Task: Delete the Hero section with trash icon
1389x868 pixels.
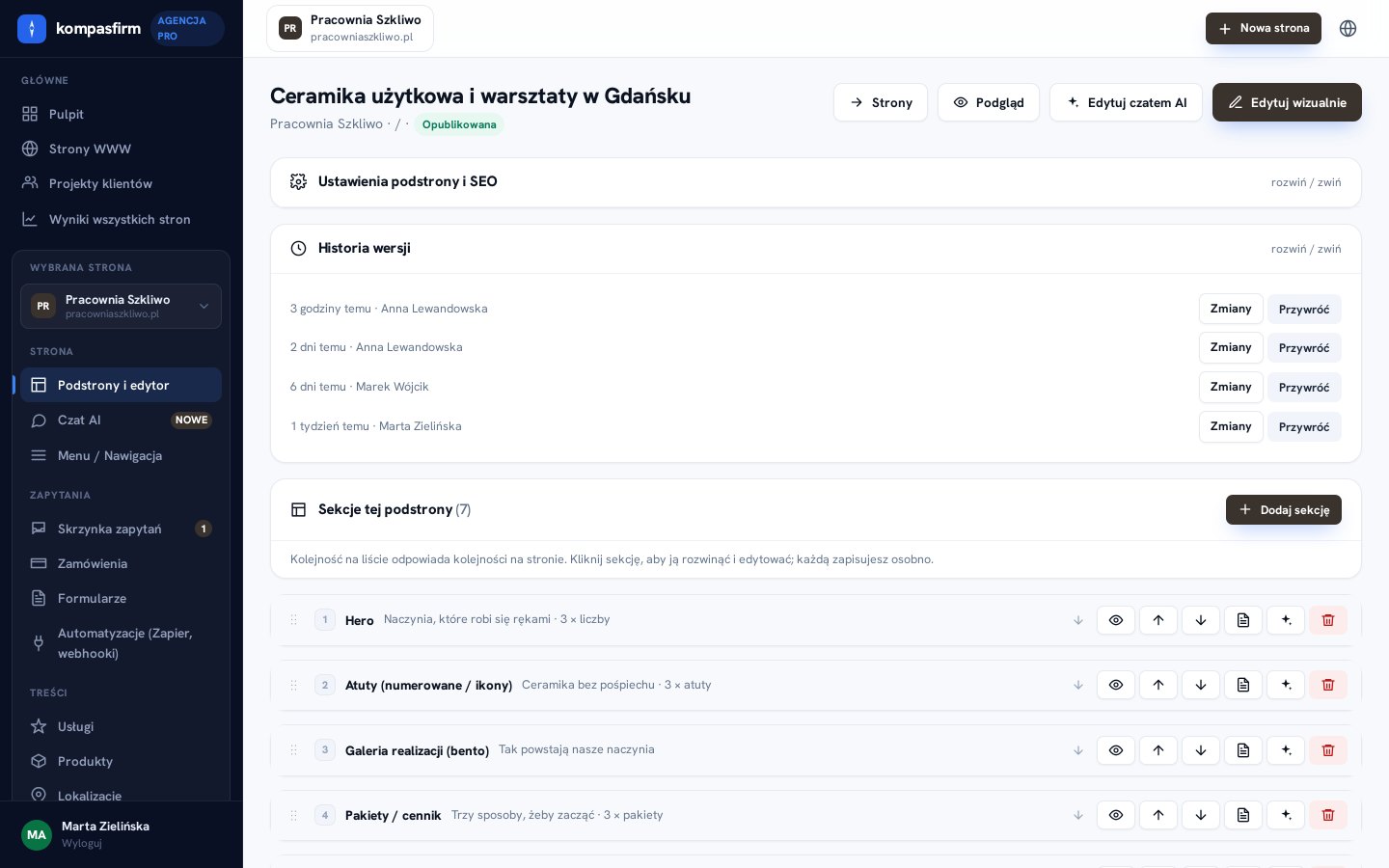Action: point(1327,620)
